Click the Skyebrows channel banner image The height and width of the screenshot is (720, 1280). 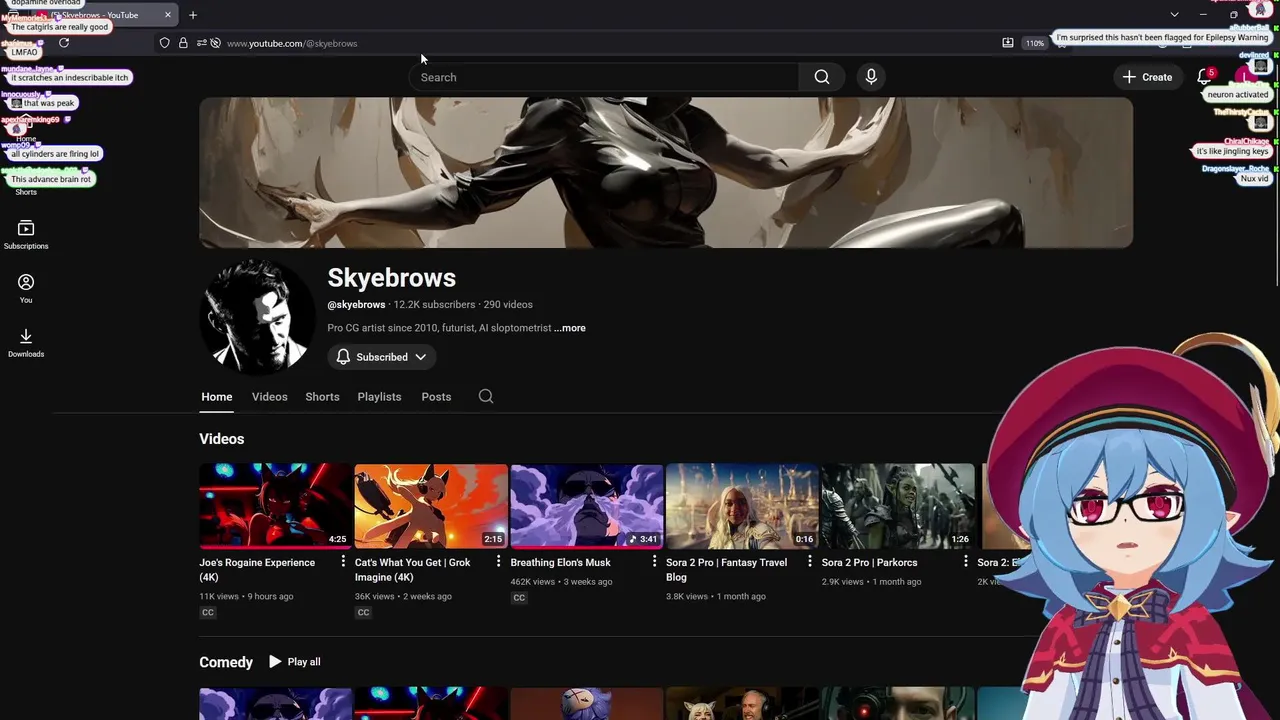[x=666, y=172]
